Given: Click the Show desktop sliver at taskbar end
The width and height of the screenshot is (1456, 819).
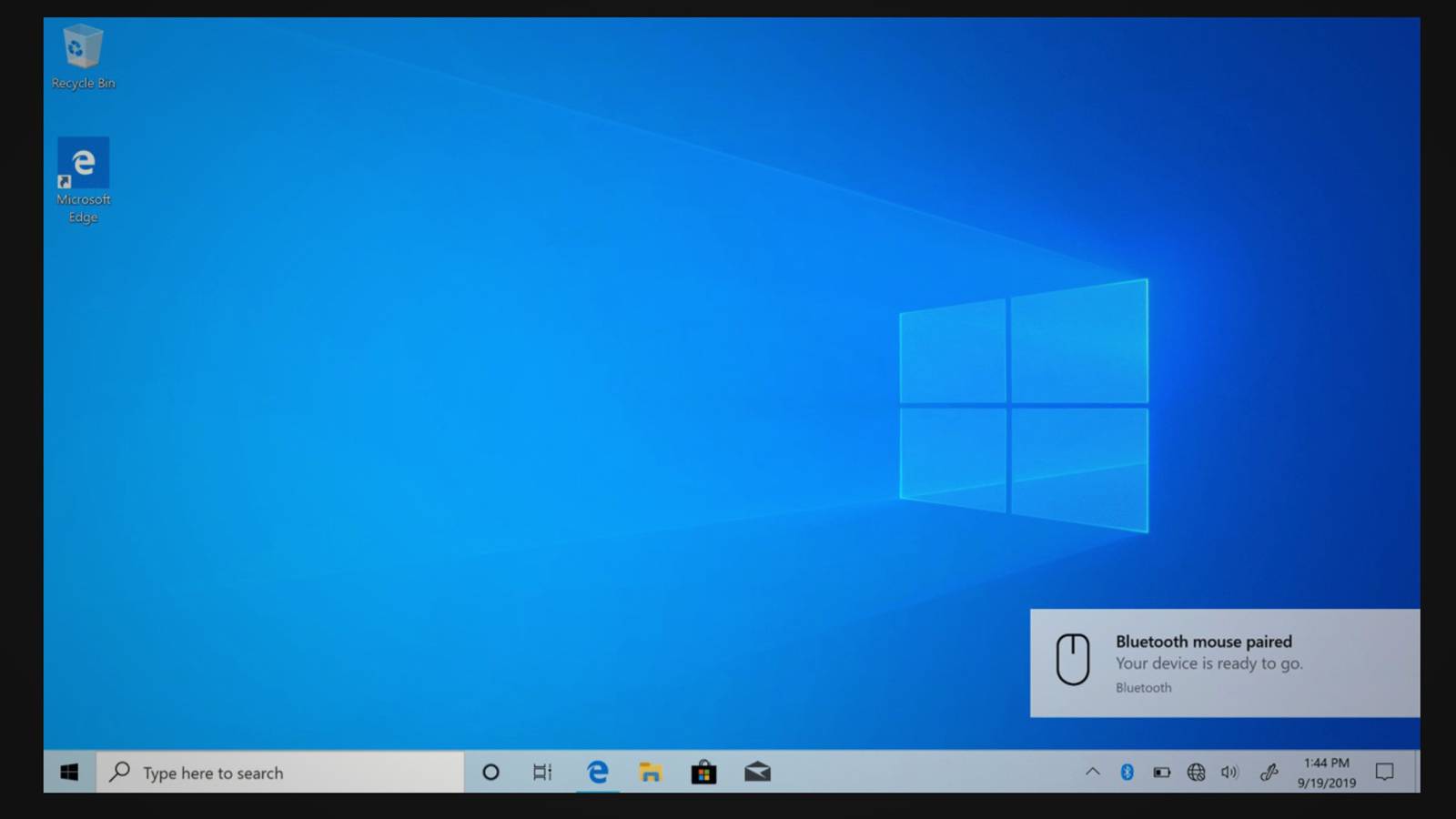Looking at the screenshot, I should point(1416,773).
